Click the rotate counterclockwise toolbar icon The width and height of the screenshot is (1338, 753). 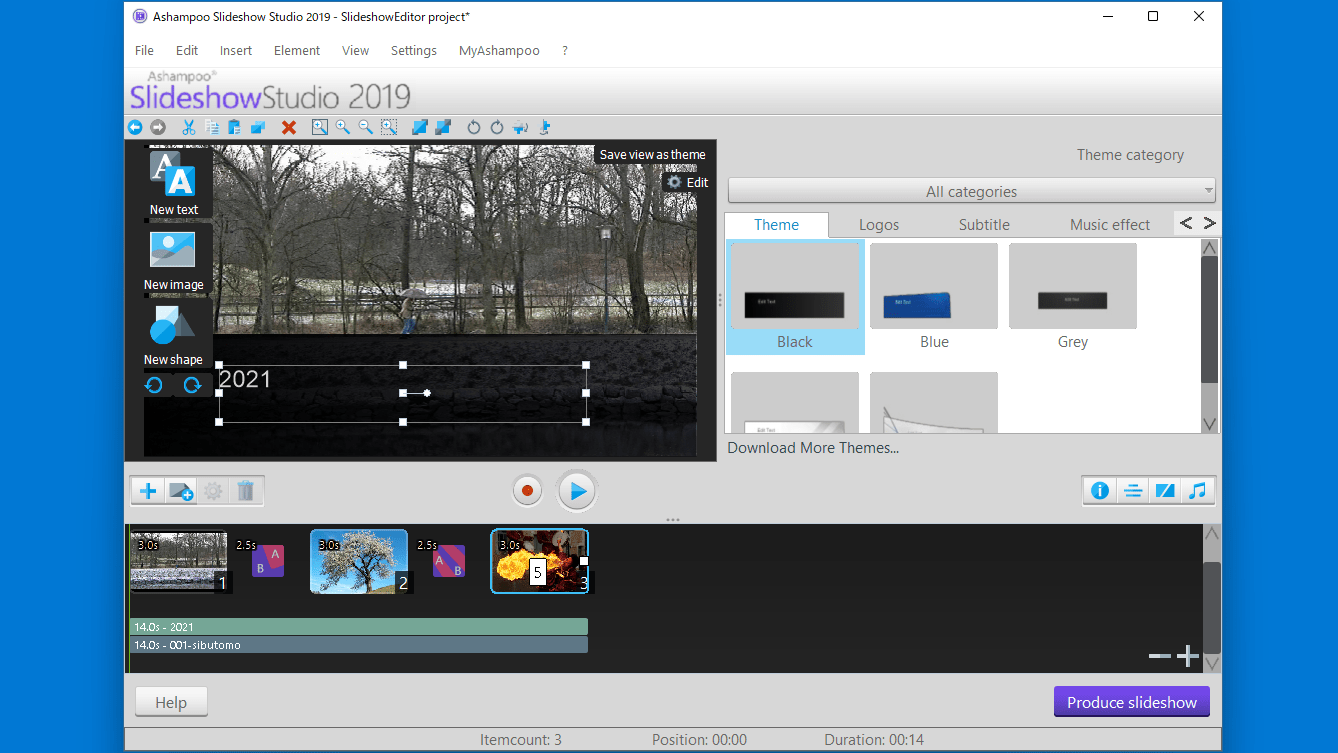pyautogui.click(x=474, y=127)
